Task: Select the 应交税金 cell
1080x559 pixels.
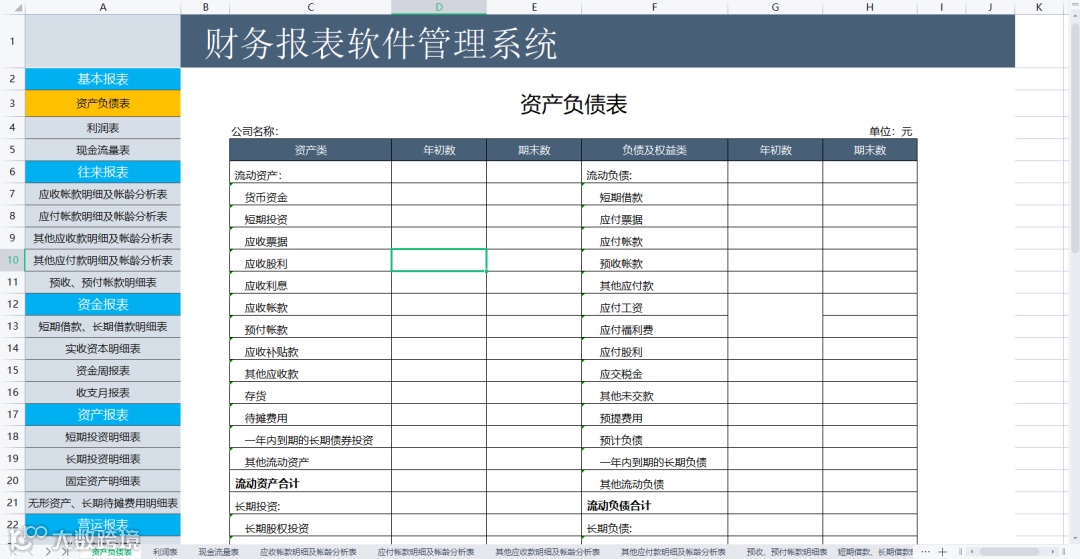Action: click(654, 371)
